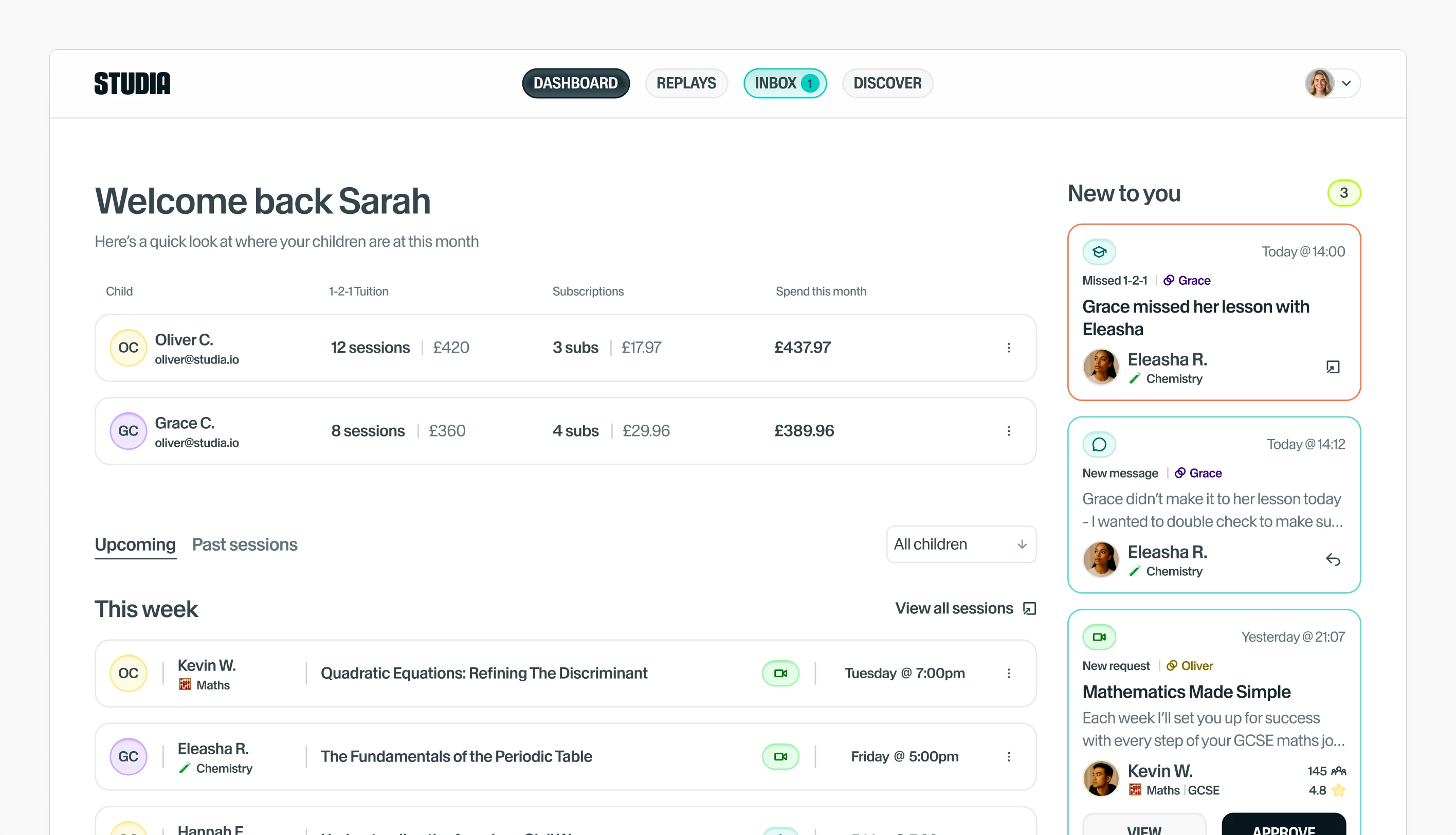This screenshot has height=835, width=1456.
Task: Click the camera icon on New request card
Action: tap(1099, 637)
